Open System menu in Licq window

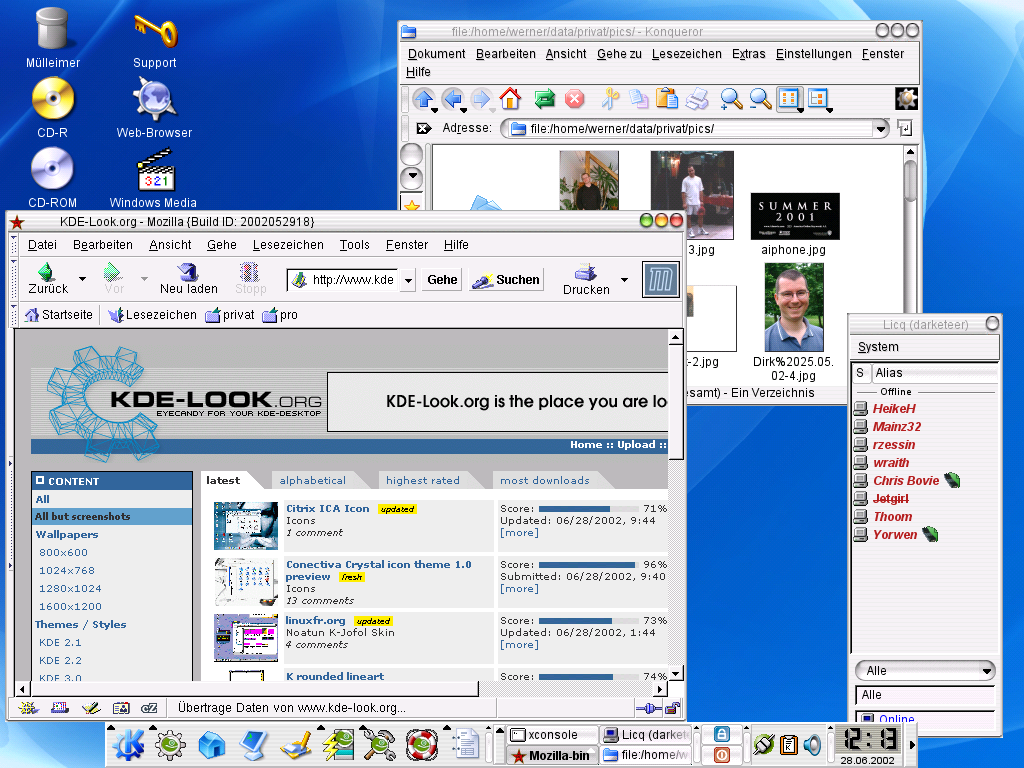click(x=878, y=347)
